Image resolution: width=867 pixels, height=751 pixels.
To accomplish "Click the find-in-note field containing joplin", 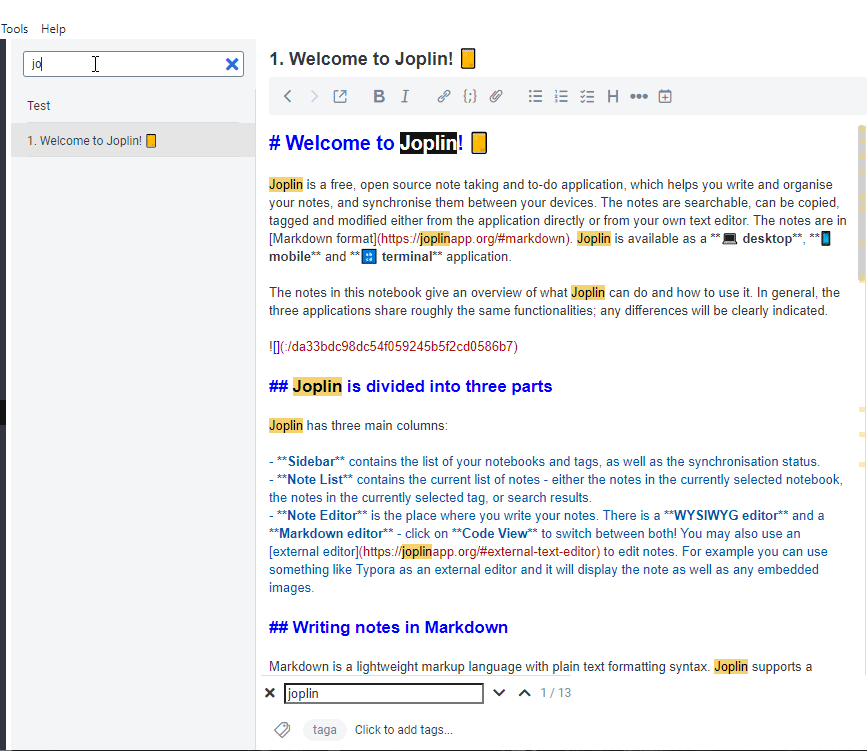I will (384, 693).
